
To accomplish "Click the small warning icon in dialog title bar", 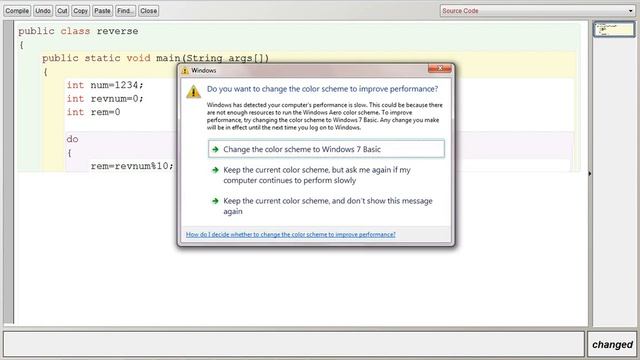I will click(185, 71).
